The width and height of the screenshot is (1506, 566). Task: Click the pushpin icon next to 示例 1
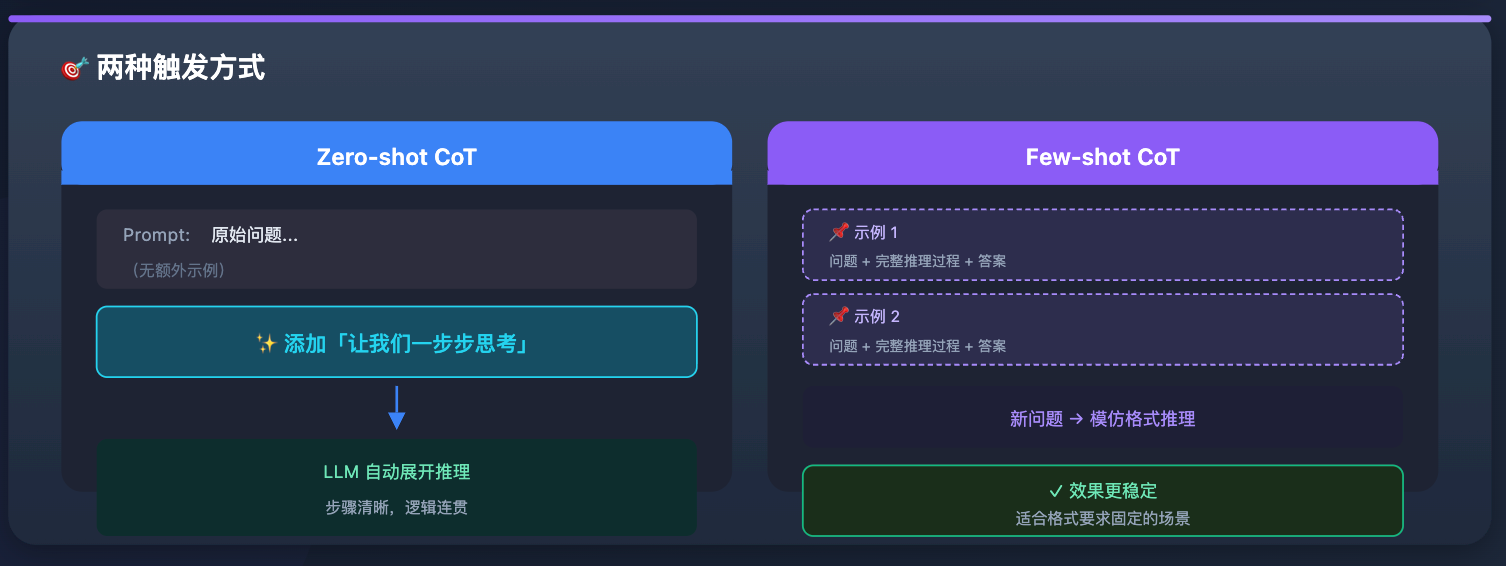click(839, 233)
